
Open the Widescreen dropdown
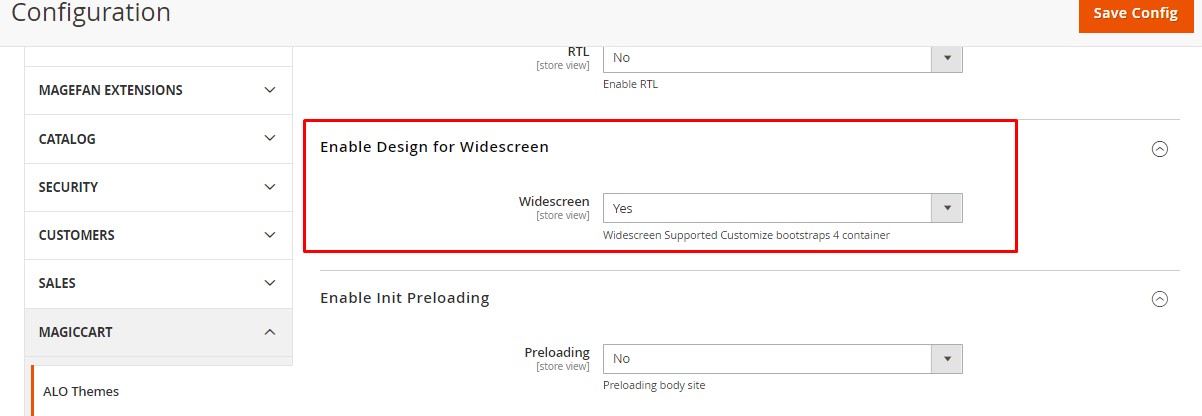pos(768,208)
